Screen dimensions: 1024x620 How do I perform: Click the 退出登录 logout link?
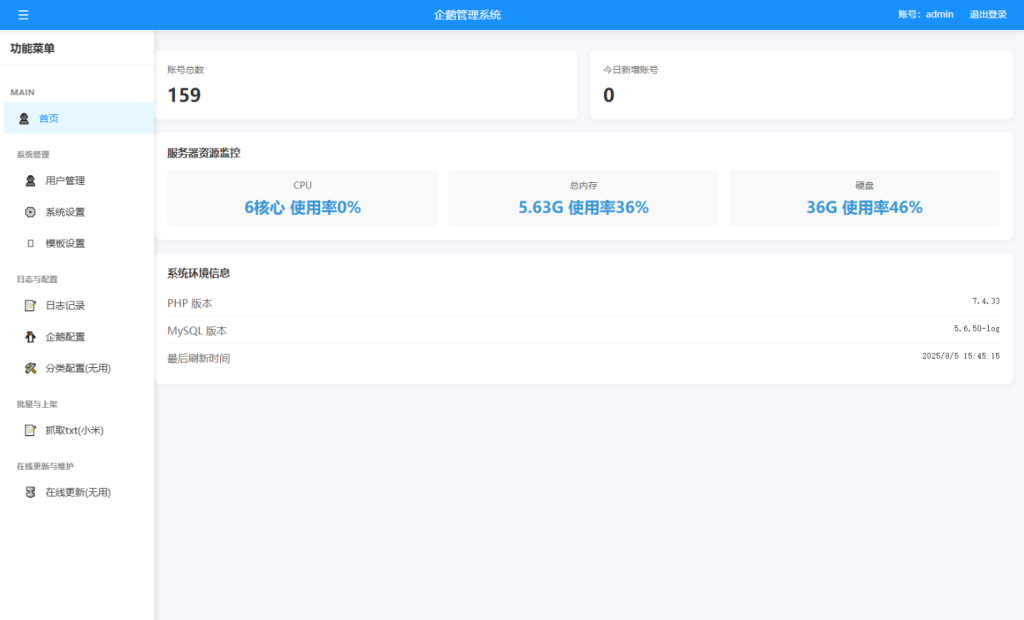click(988, 14)
